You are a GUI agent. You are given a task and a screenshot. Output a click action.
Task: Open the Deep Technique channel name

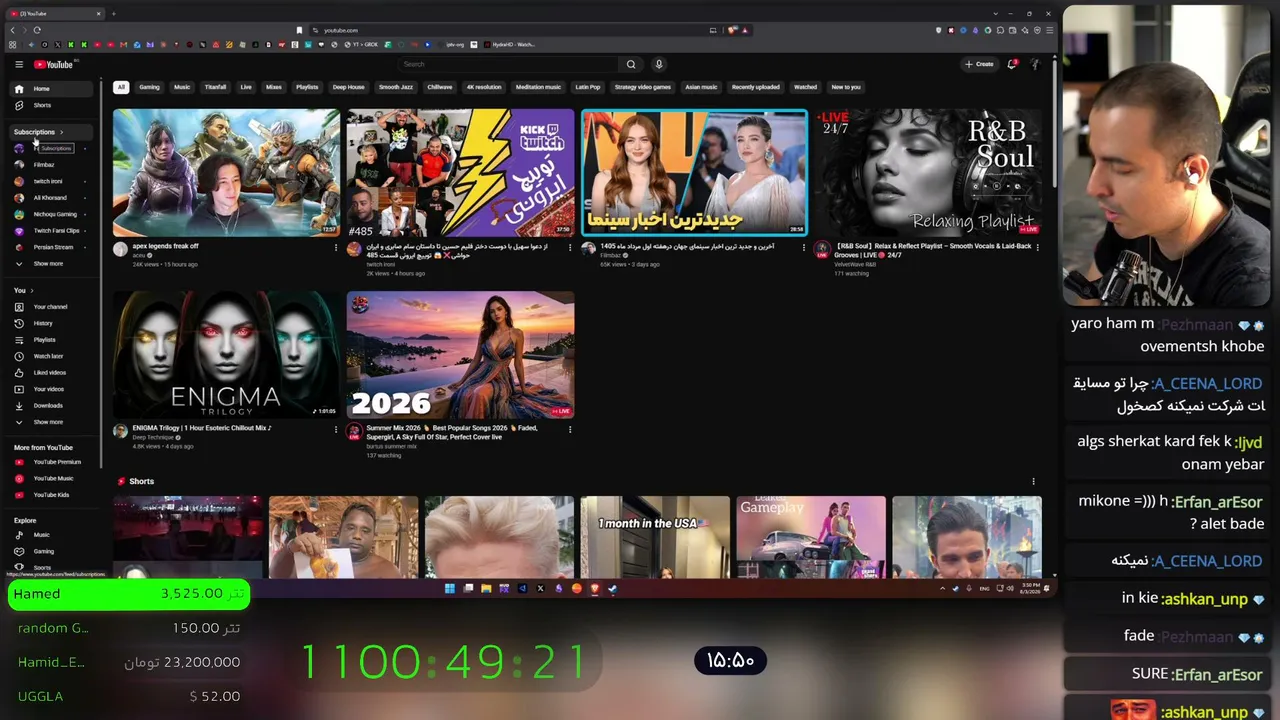pos(154,437)
